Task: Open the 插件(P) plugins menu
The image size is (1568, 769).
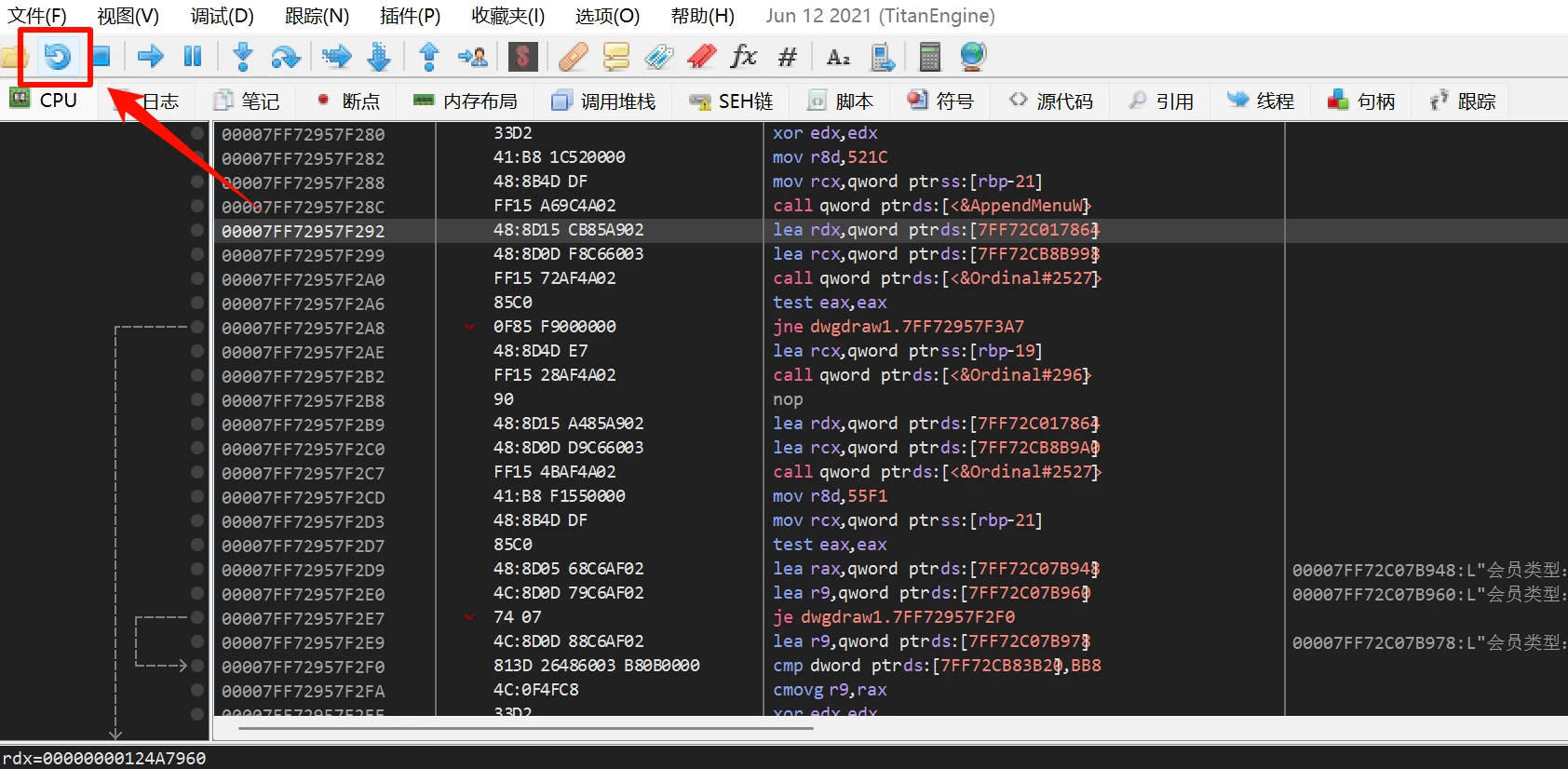Action: tap(410, 16)
